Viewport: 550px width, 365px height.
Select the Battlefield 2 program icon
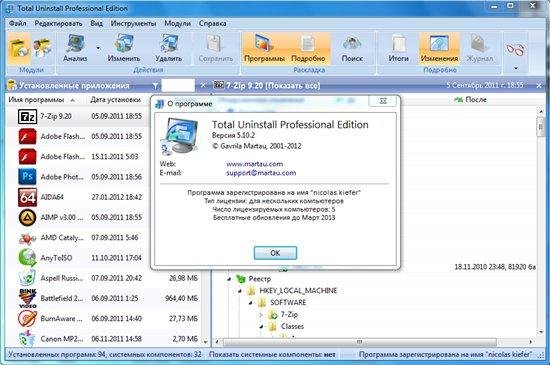(27, 298)
